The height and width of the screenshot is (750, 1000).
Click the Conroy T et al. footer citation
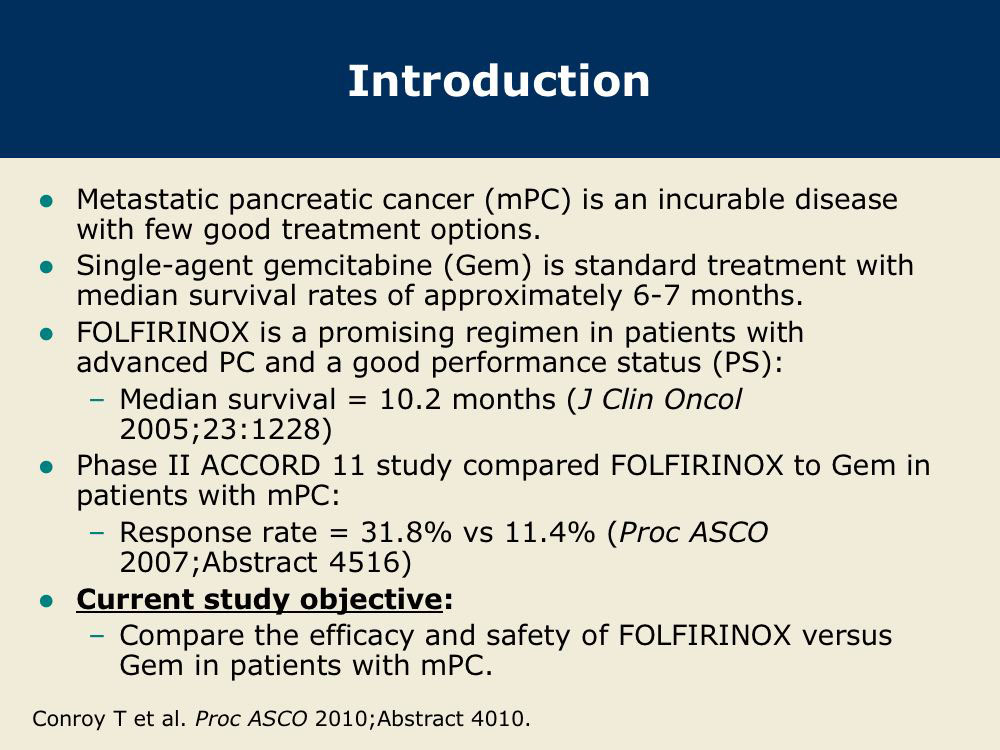pos(109,719)
